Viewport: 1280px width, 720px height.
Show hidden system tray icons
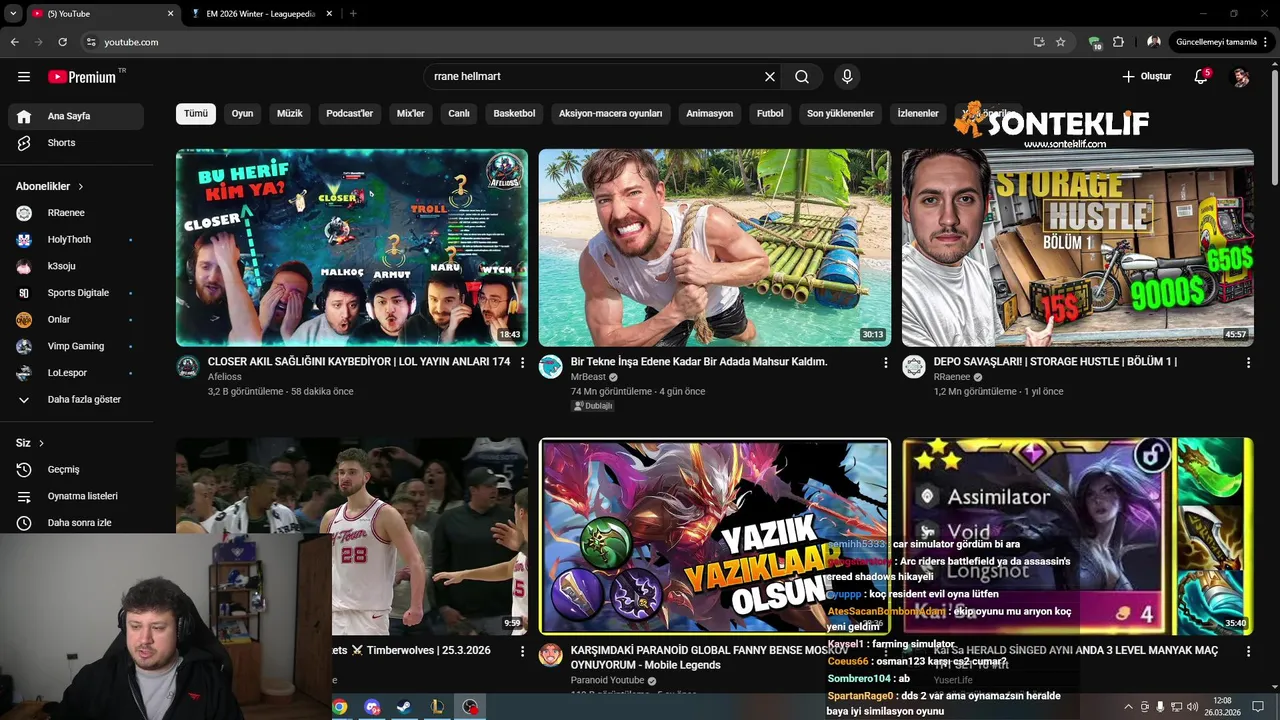point(1129,707)
